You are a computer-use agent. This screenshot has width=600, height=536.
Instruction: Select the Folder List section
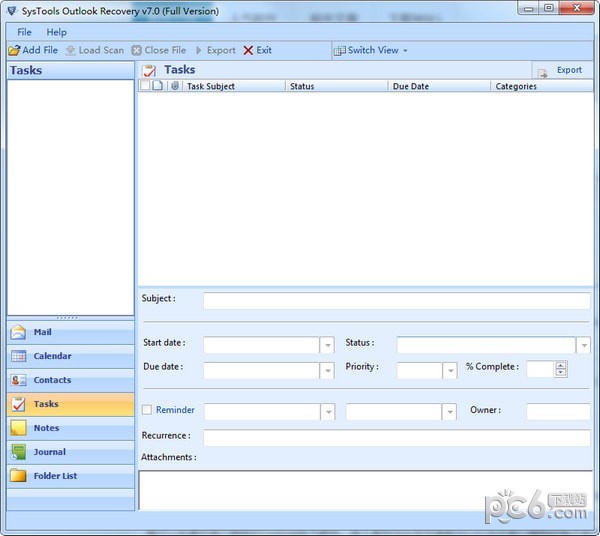[x=70, y=476]
